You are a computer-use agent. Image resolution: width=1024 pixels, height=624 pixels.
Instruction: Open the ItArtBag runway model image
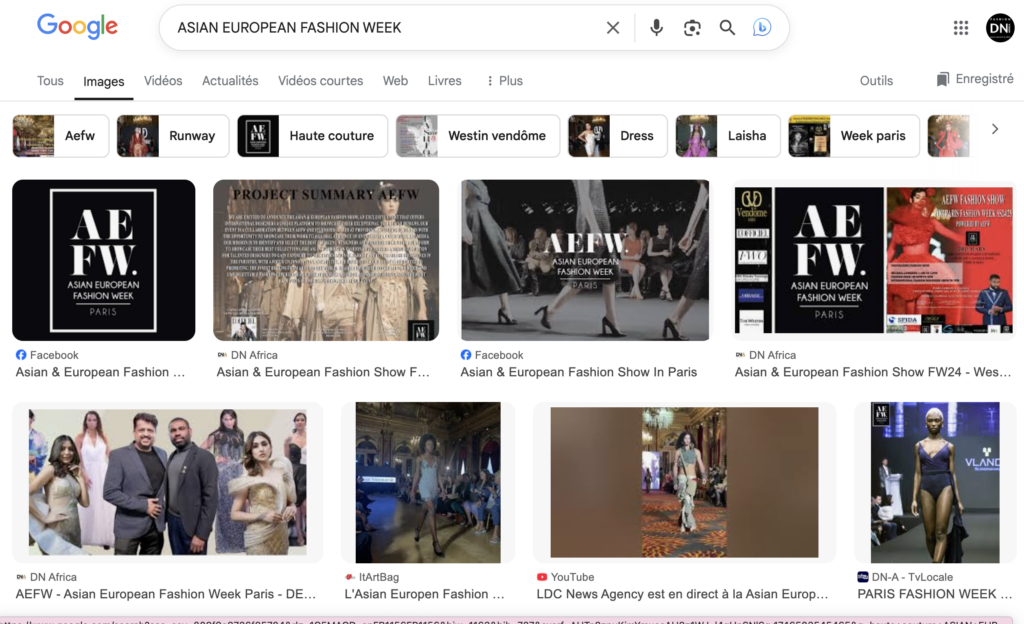click(x=428, y=482)
